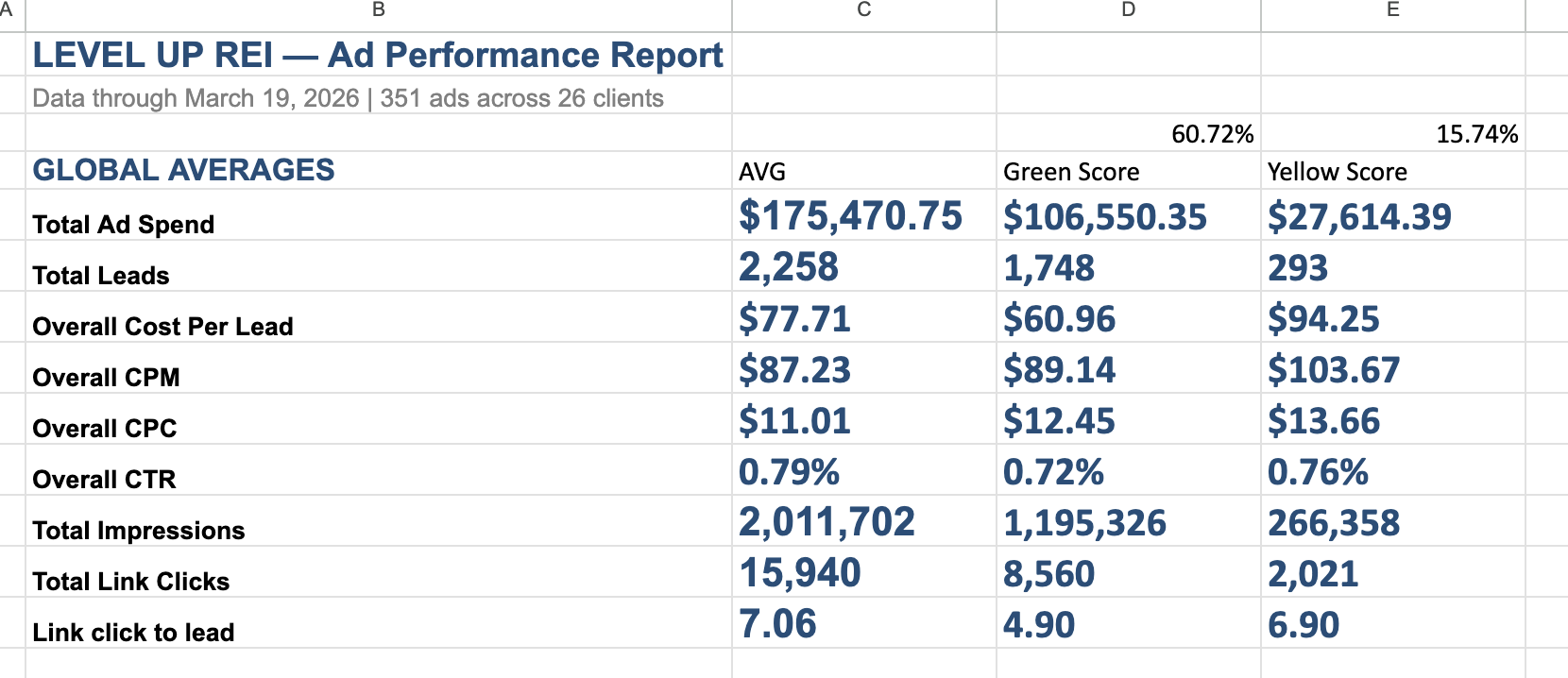This screenshot has height=678, width=1568.
Task: Select the $87.23 cell
Action: point(864,368)
